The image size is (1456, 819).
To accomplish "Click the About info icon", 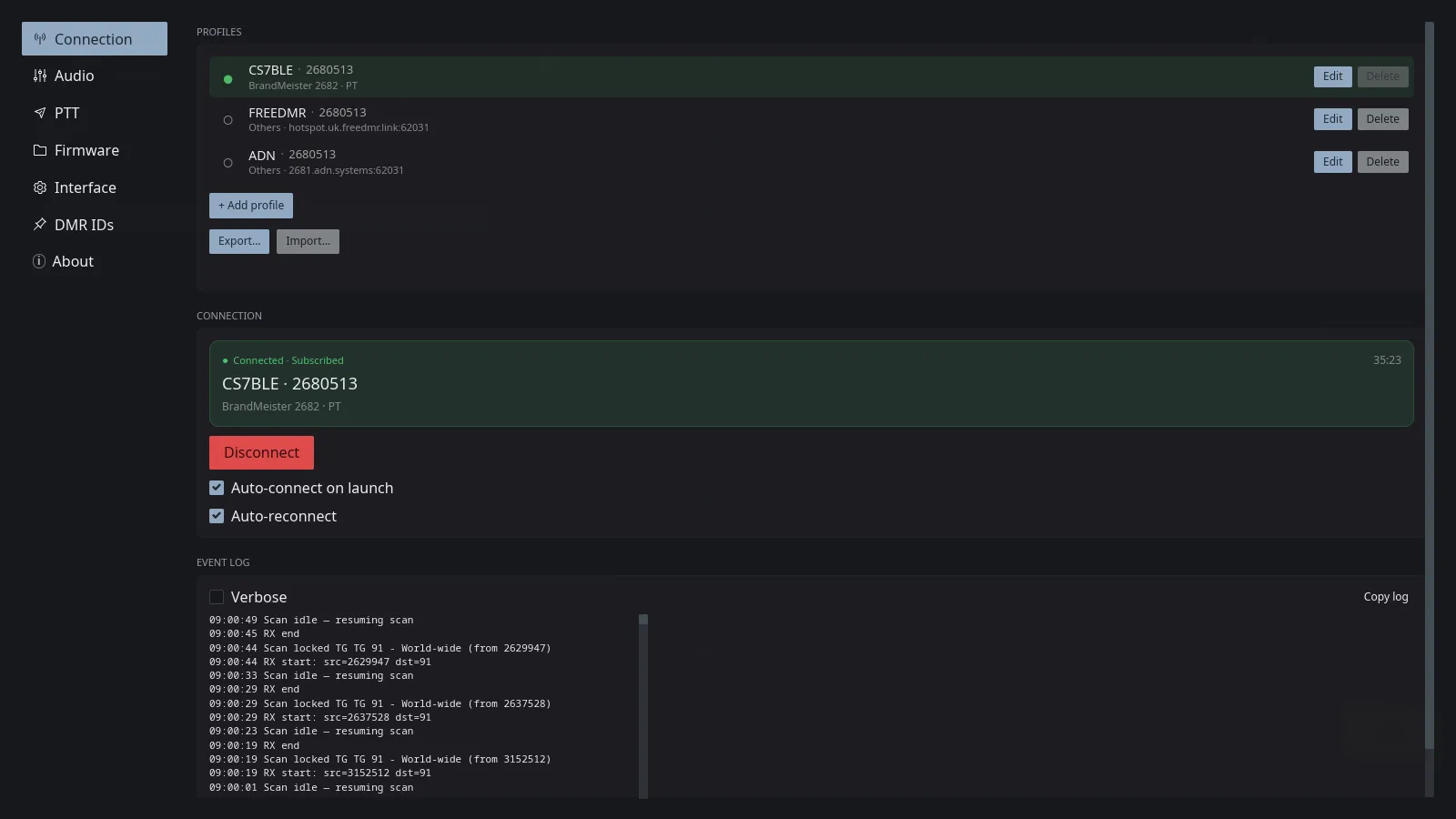I will [39, 261].
